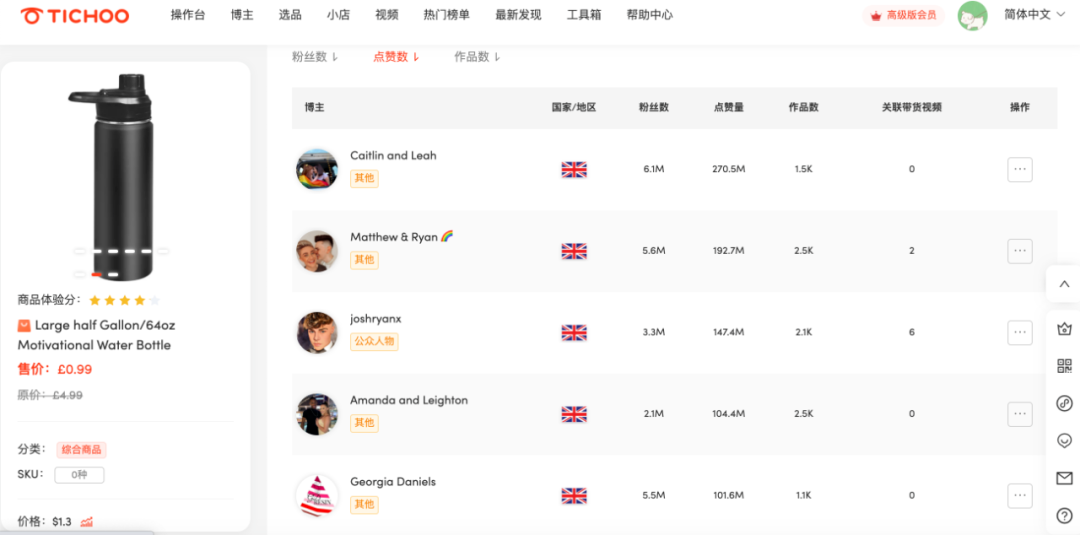
Task: Open the user avatar at top right
Action: click(972, 16)
